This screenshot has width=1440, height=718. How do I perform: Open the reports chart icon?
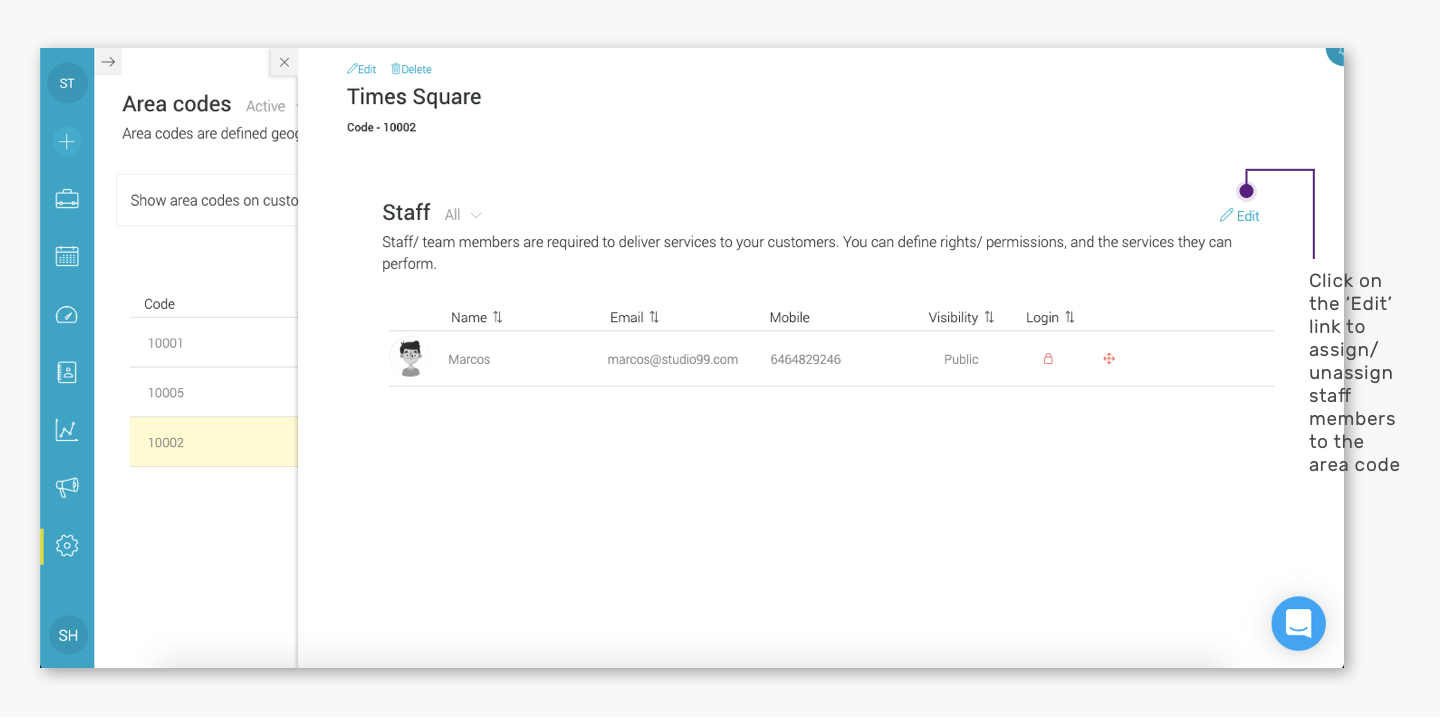pyautogui.click(x=67, y=430)
